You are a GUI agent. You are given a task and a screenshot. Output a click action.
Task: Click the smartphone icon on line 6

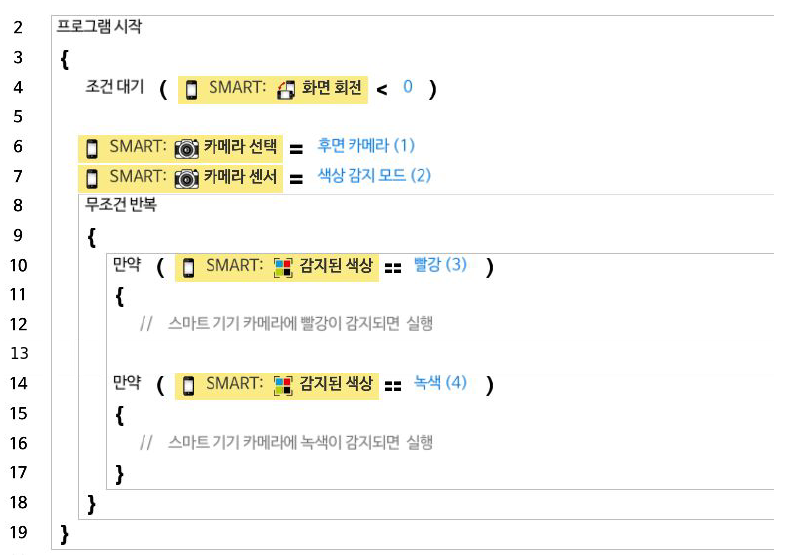pos(92,149)
